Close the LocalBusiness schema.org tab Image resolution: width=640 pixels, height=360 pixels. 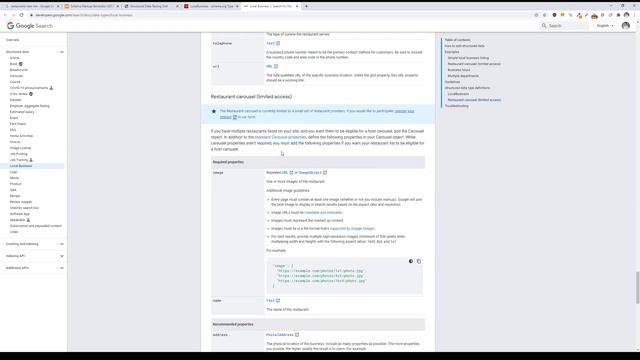click(x=237, y=6)
